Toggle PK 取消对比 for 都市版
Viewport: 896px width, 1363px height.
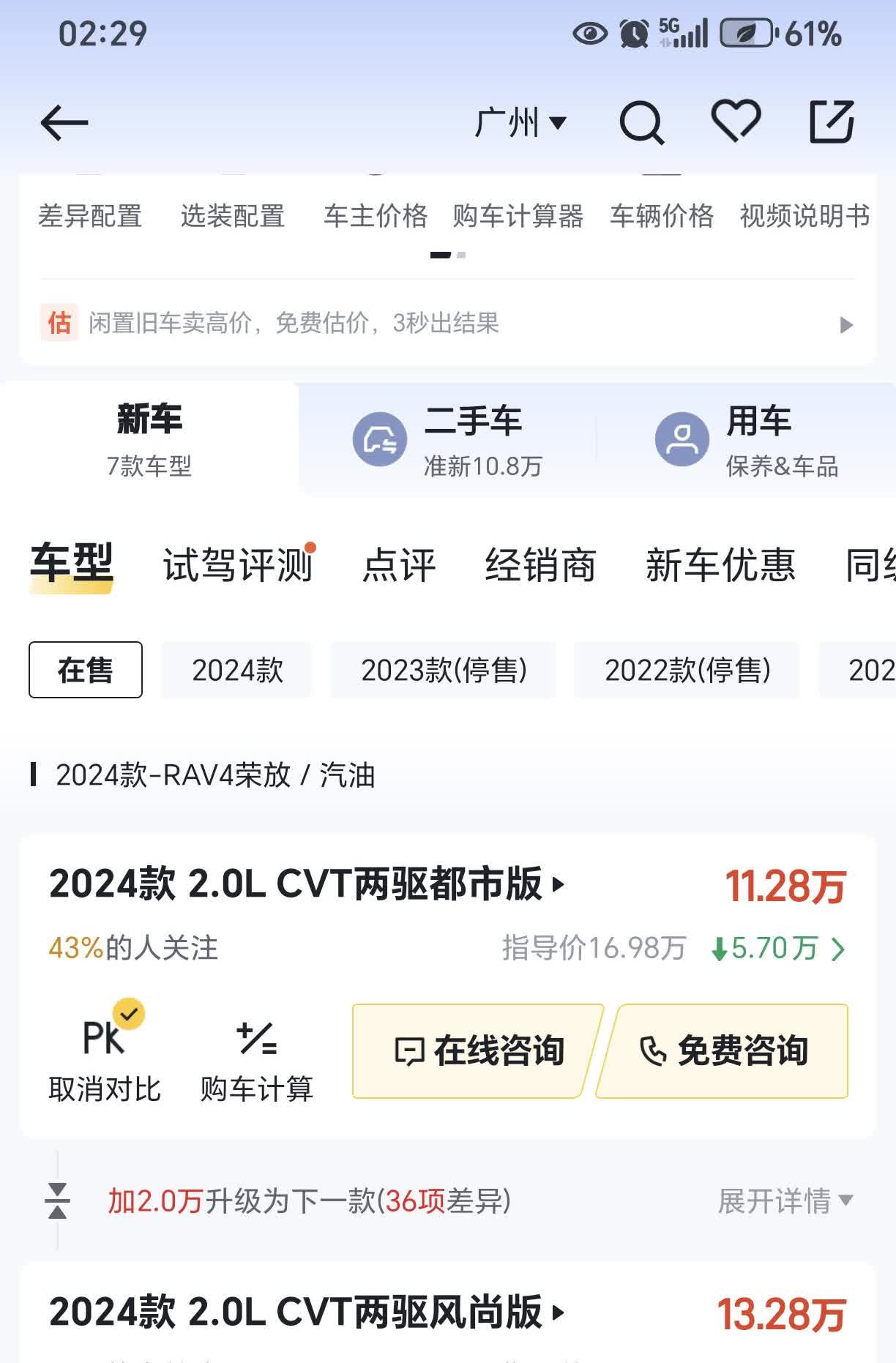click(x=104, y=1052)
